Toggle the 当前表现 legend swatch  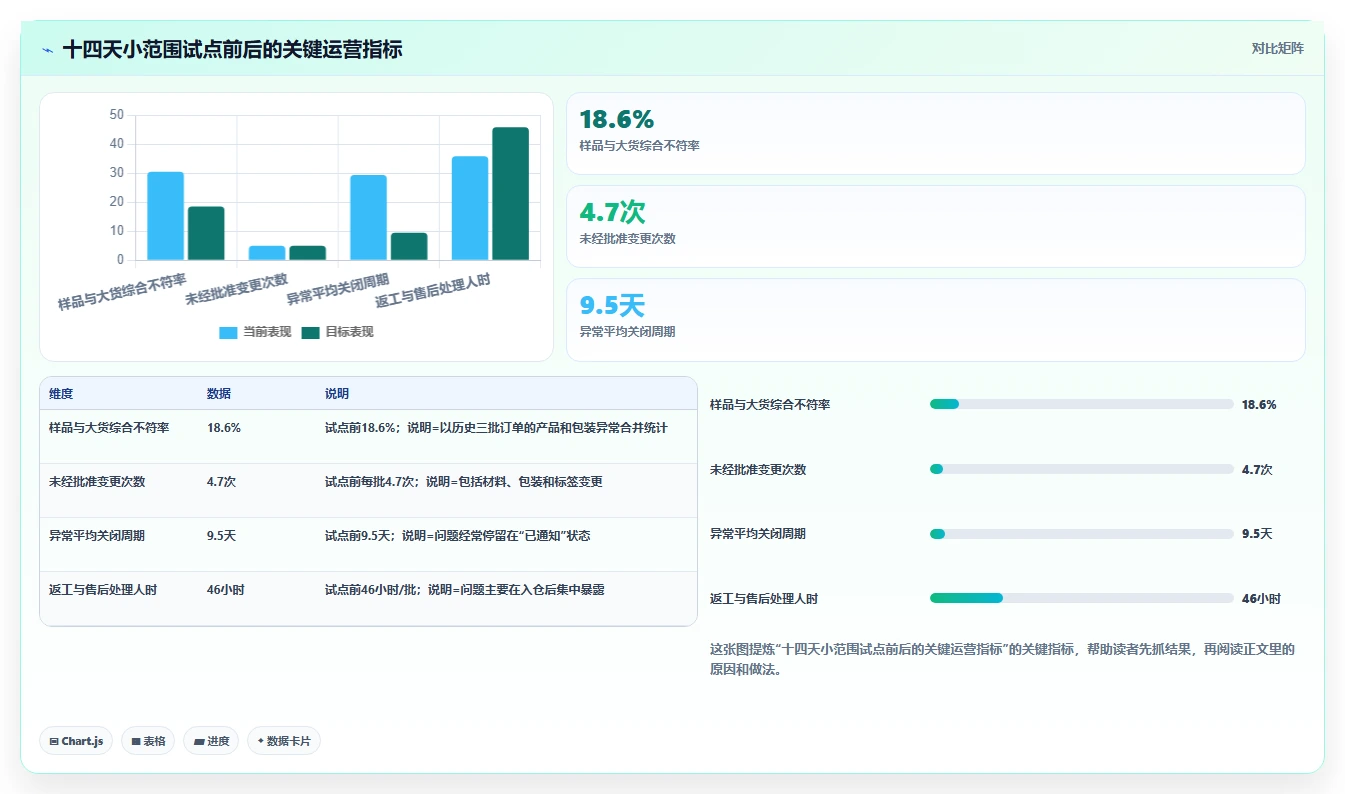tap(228, 332)
